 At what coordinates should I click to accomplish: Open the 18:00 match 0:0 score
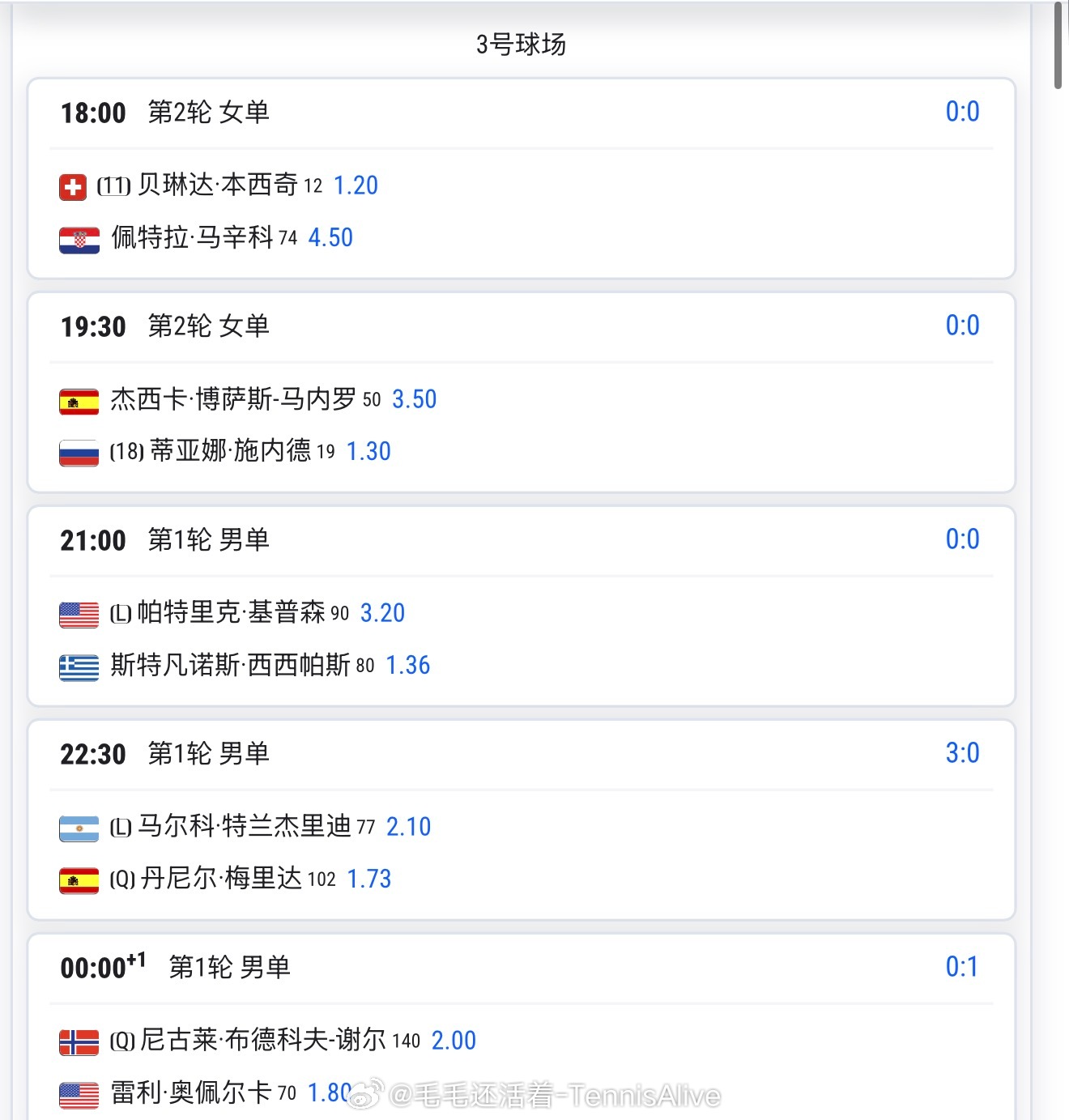[962, 112]
